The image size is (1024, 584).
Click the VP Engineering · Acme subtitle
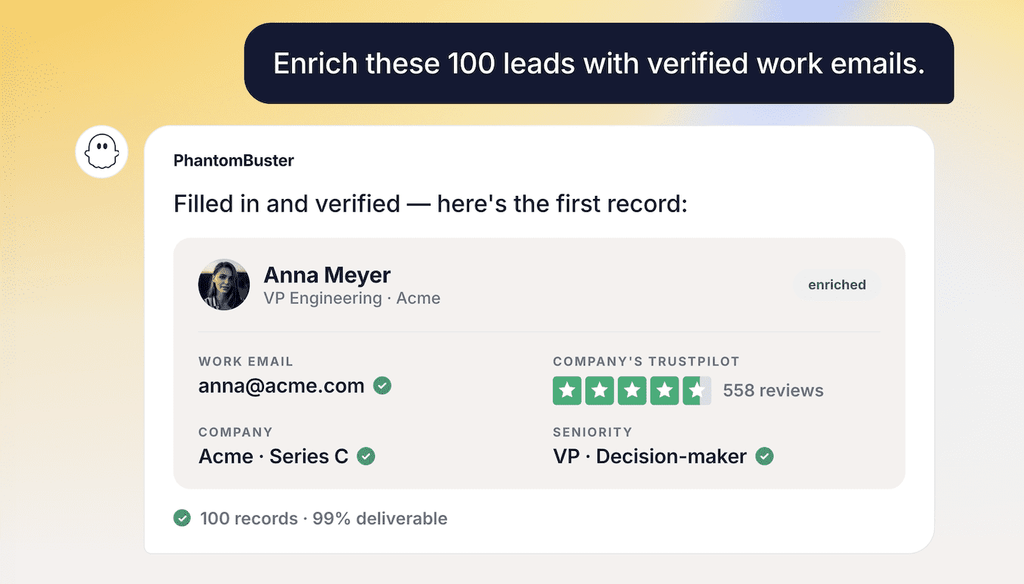click(352, 299)
